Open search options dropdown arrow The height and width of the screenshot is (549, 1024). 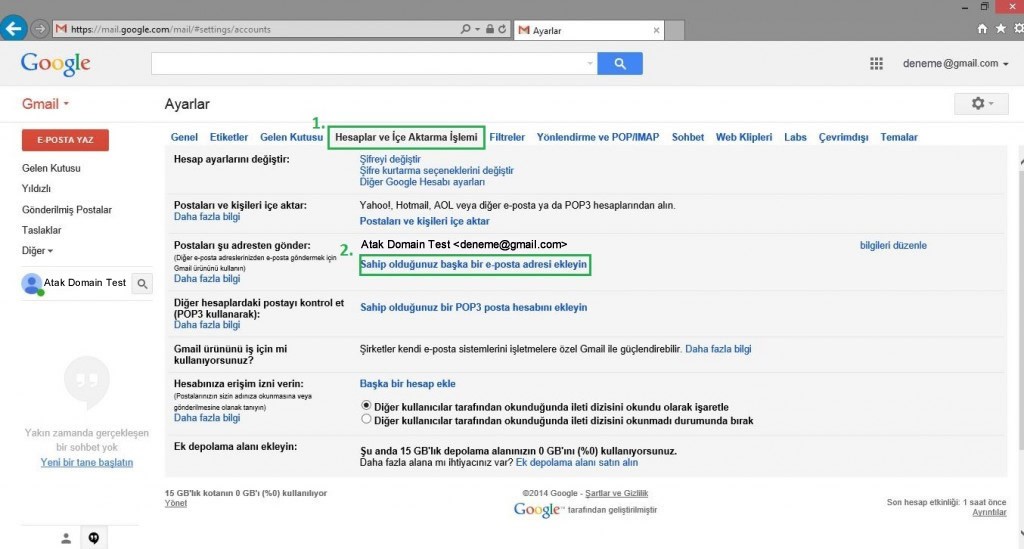590,63
